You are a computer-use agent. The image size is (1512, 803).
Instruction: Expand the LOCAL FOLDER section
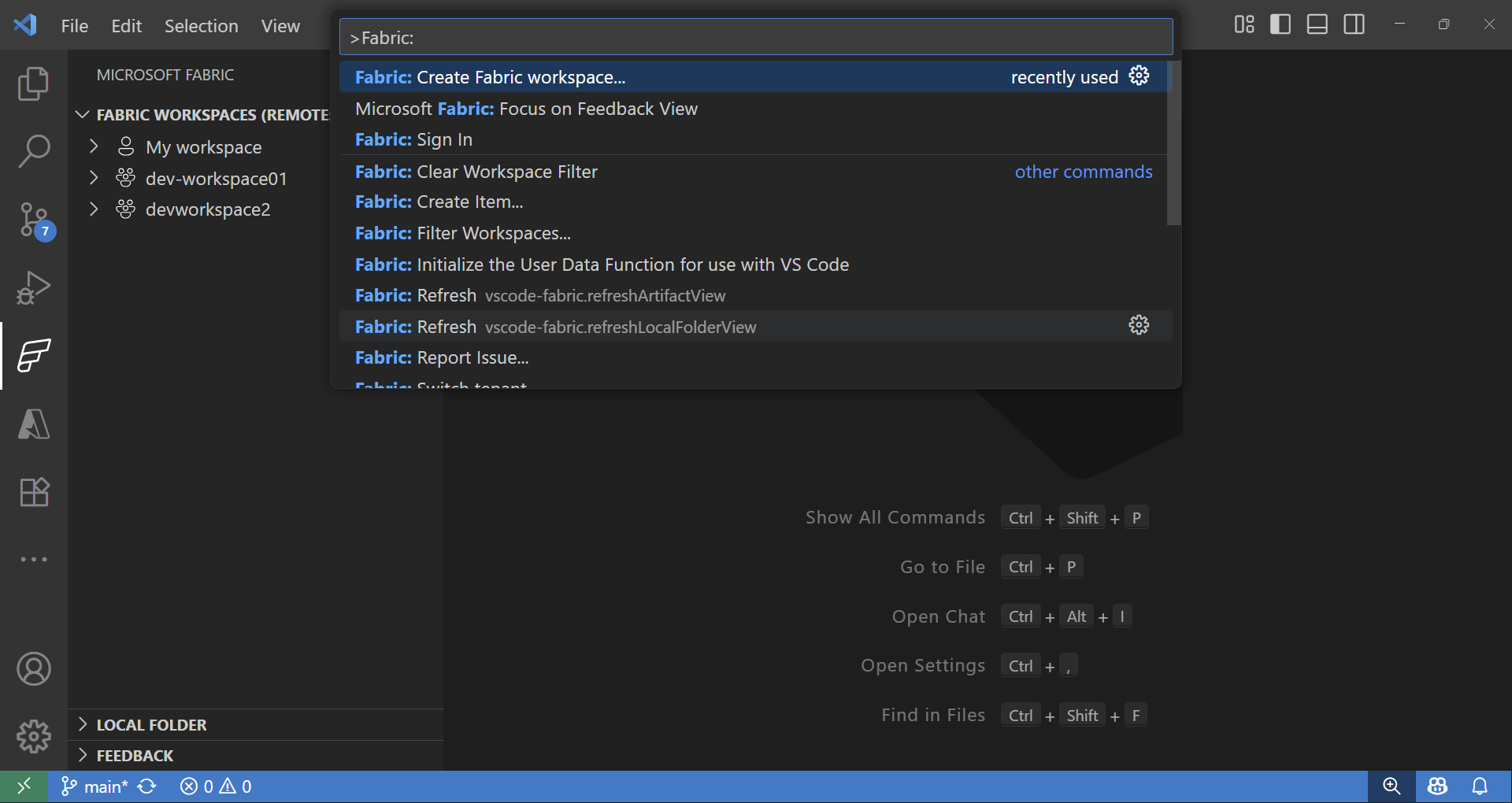pyautogui.click(x=84, y=724)
